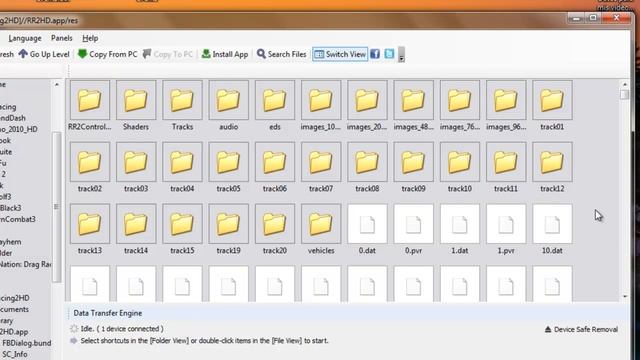Select the track12 folder

(x=552, y=162)
